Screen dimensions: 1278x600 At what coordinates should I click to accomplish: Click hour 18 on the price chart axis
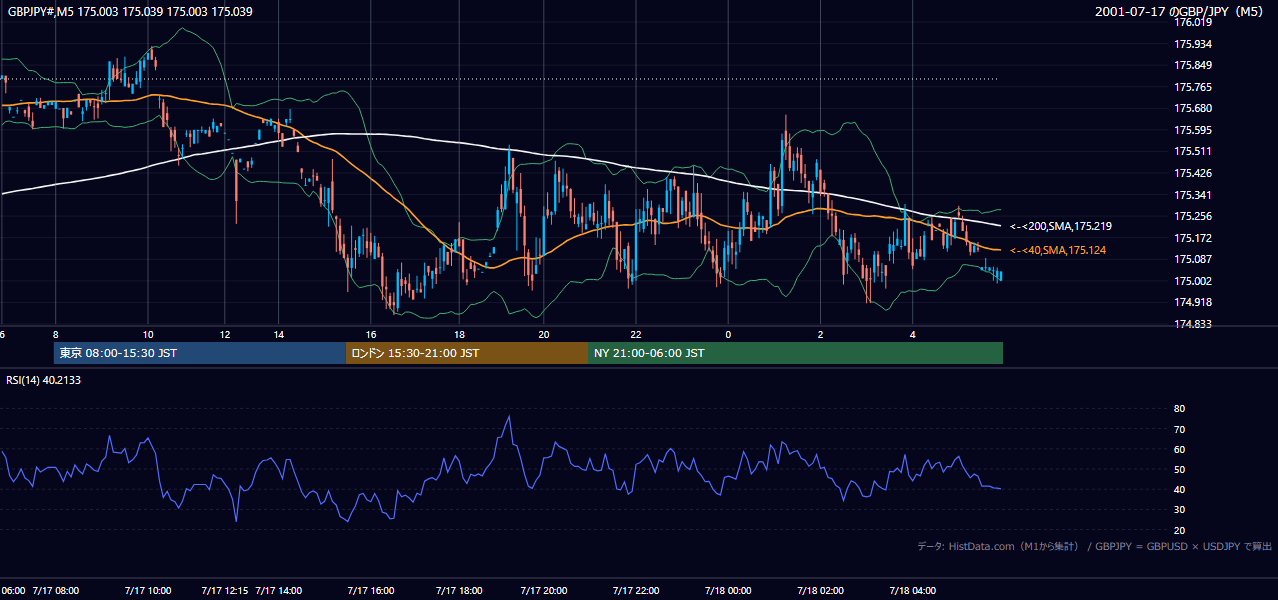[459, 334]
